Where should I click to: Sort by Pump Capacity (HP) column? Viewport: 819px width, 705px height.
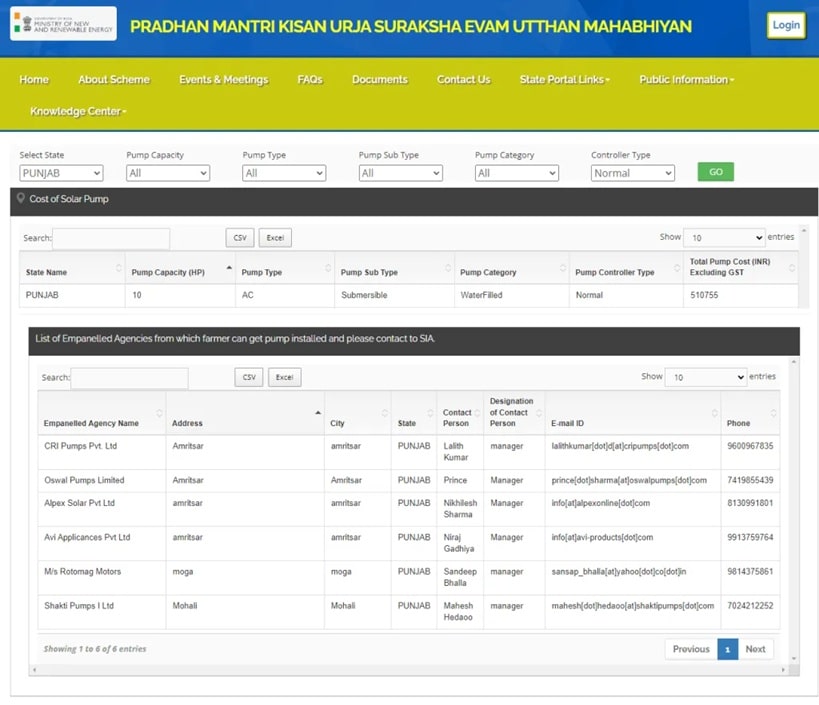(x=180, y=268)
